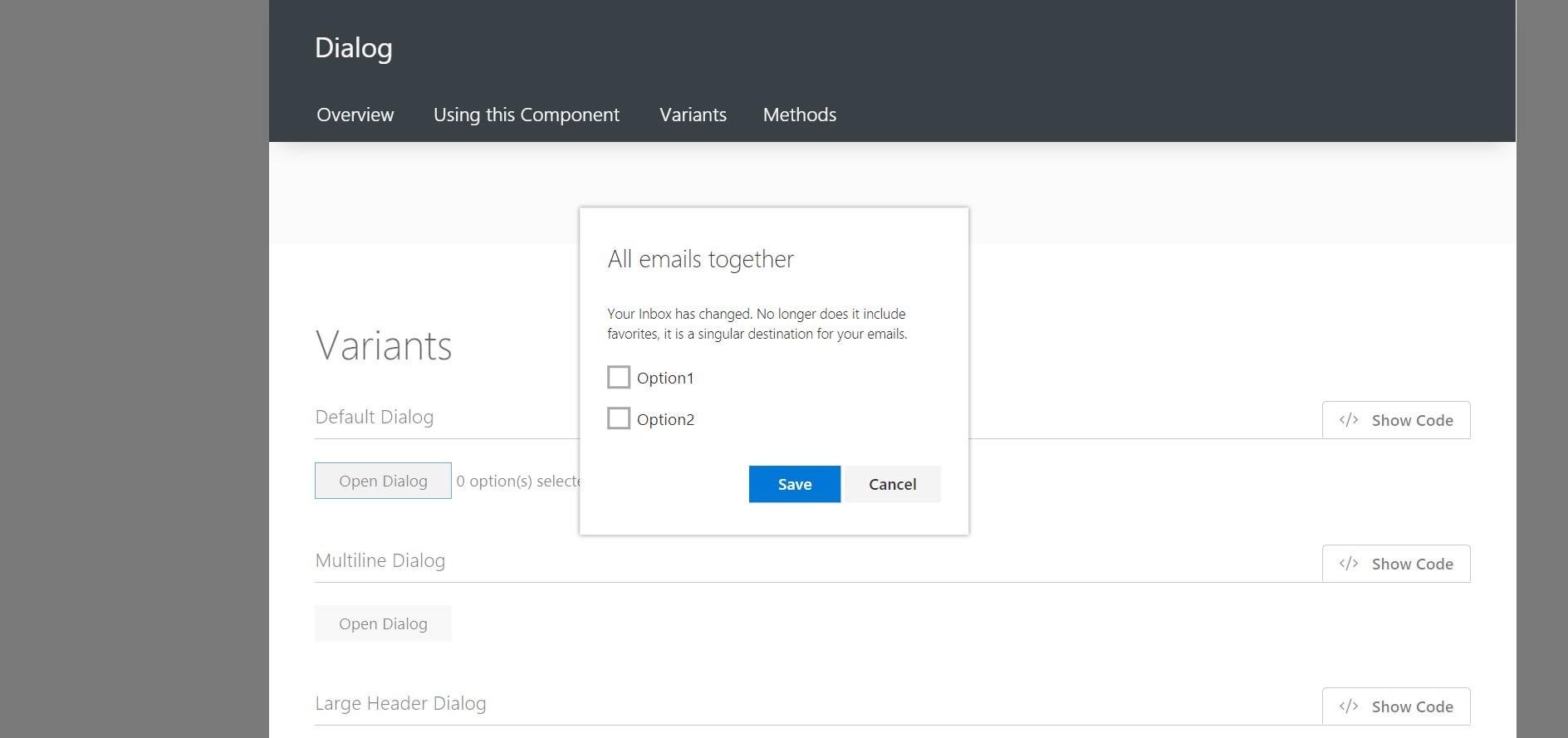Jump to the Methods tab
1568x738 pixels.
pyautogui.click(x=800, y=115)
